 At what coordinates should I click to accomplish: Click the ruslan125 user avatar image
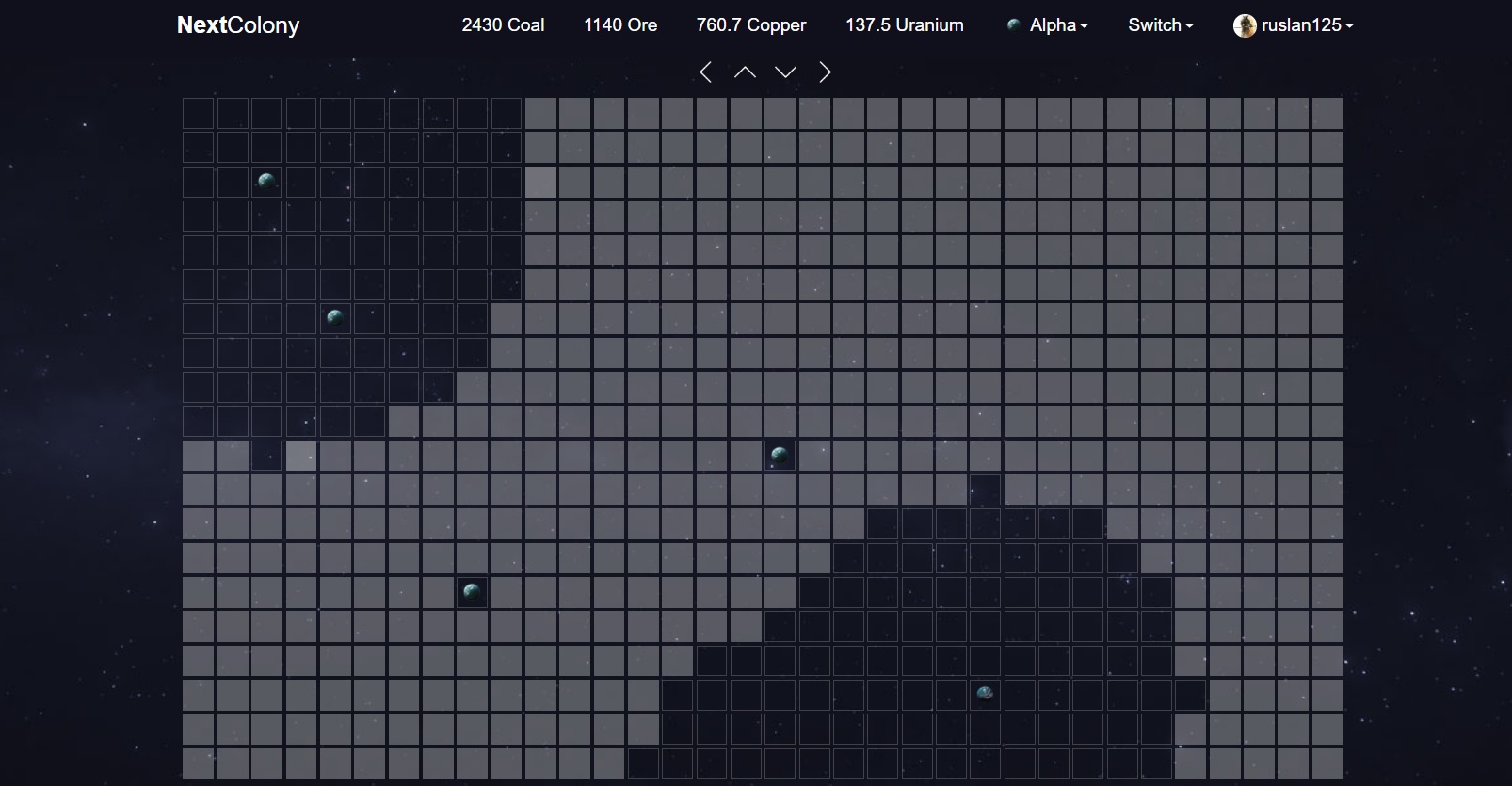pyautogui.click(x=1245, y=26)
